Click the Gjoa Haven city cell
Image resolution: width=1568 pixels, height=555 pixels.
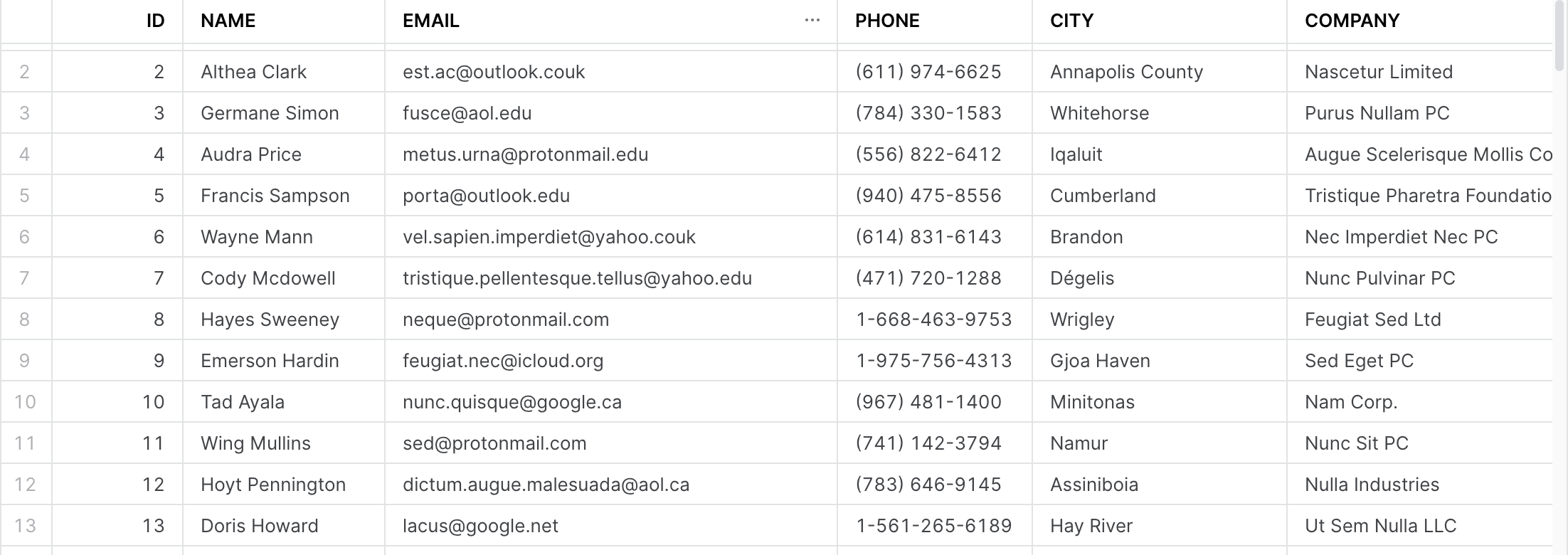[1160, 361]
